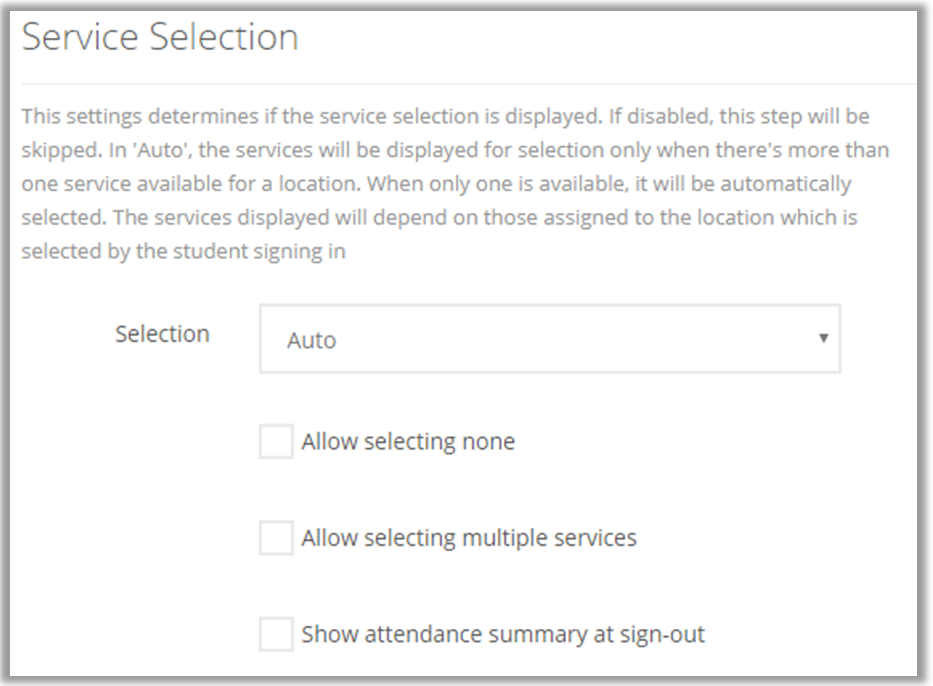Click the 'Auto' value text in combo box

coord(311,341)
